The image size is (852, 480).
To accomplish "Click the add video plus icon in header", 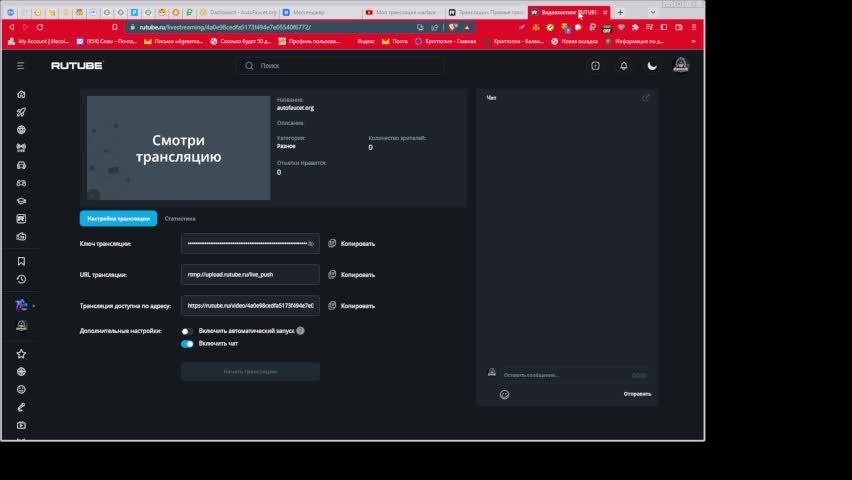I will [x=596, y=66].
